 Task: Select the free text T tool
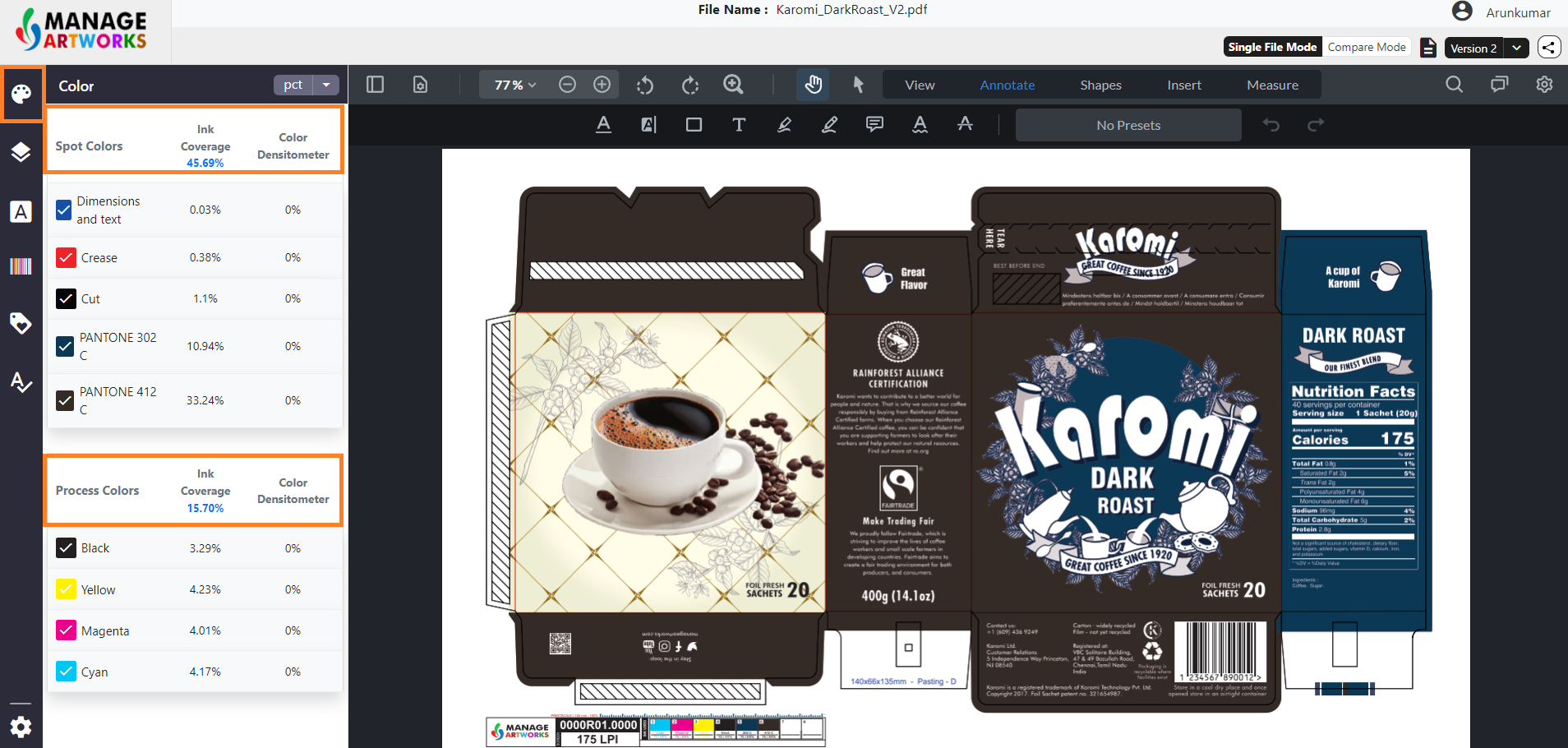pyautogui.click(x=739, y=125)
